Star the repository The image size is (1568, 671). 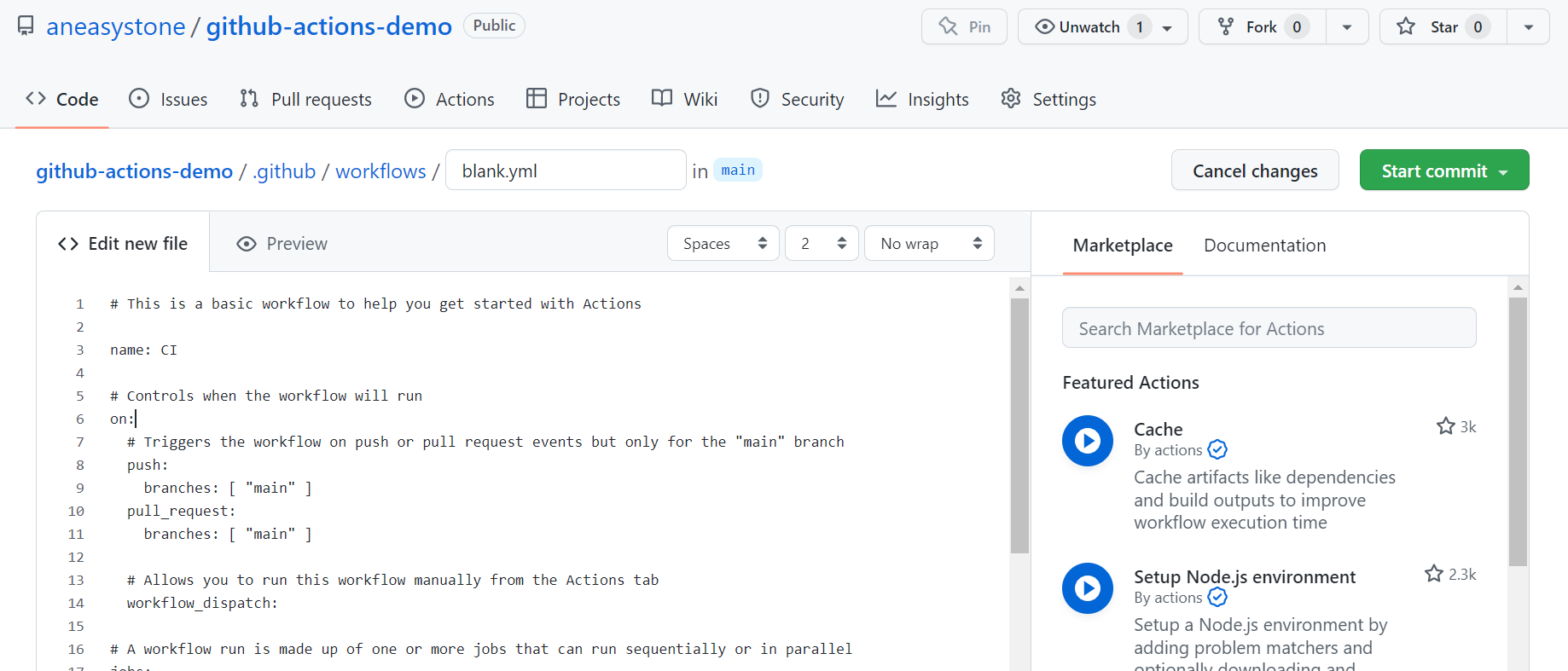(1443, 26)
